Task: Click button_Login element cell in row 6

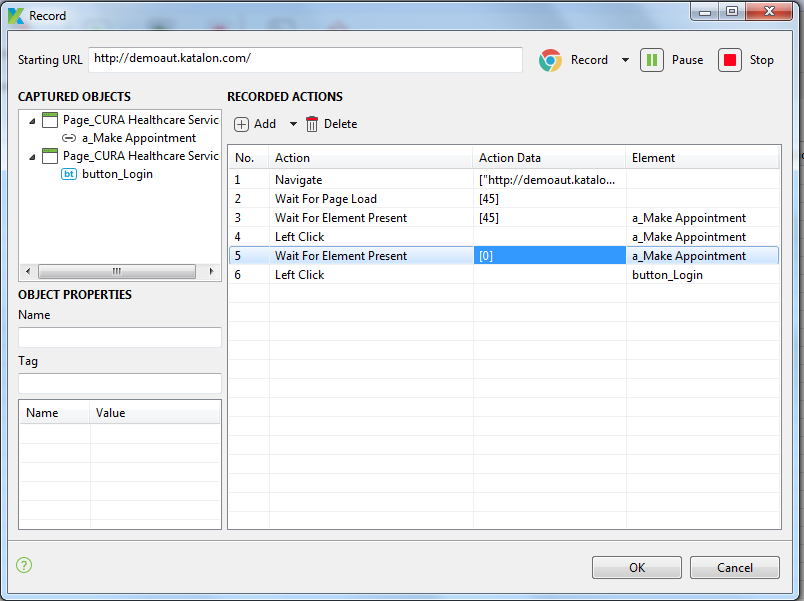Action: [702, 275]
